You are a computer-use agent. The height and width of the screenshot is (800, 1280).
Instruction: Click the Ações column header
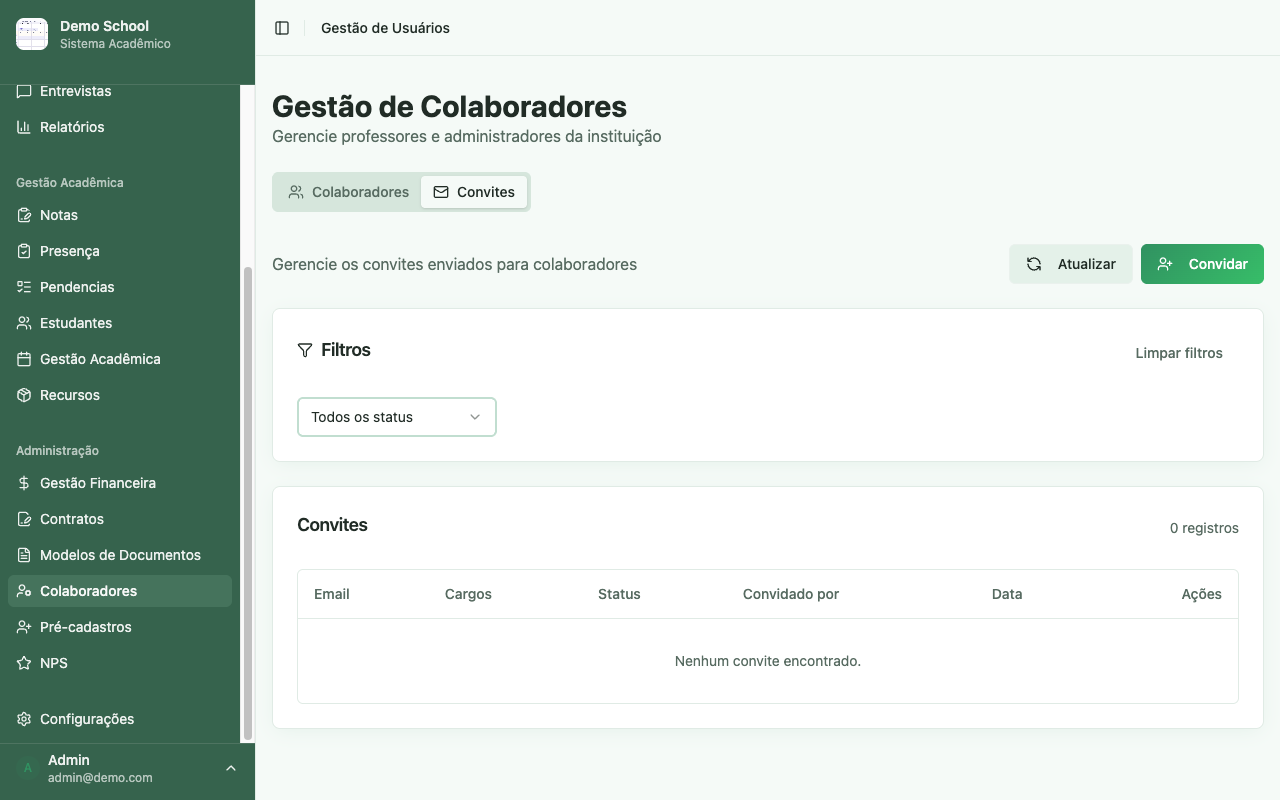click(x=1201, y=594)
